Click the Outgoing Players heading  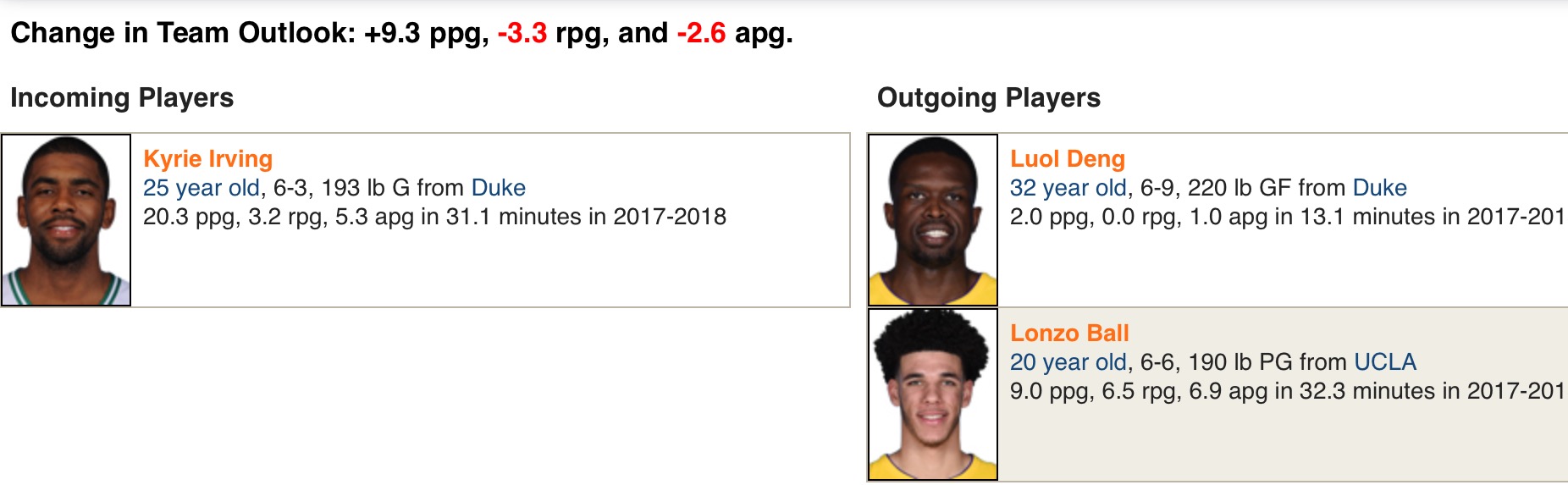coord(989,98)
